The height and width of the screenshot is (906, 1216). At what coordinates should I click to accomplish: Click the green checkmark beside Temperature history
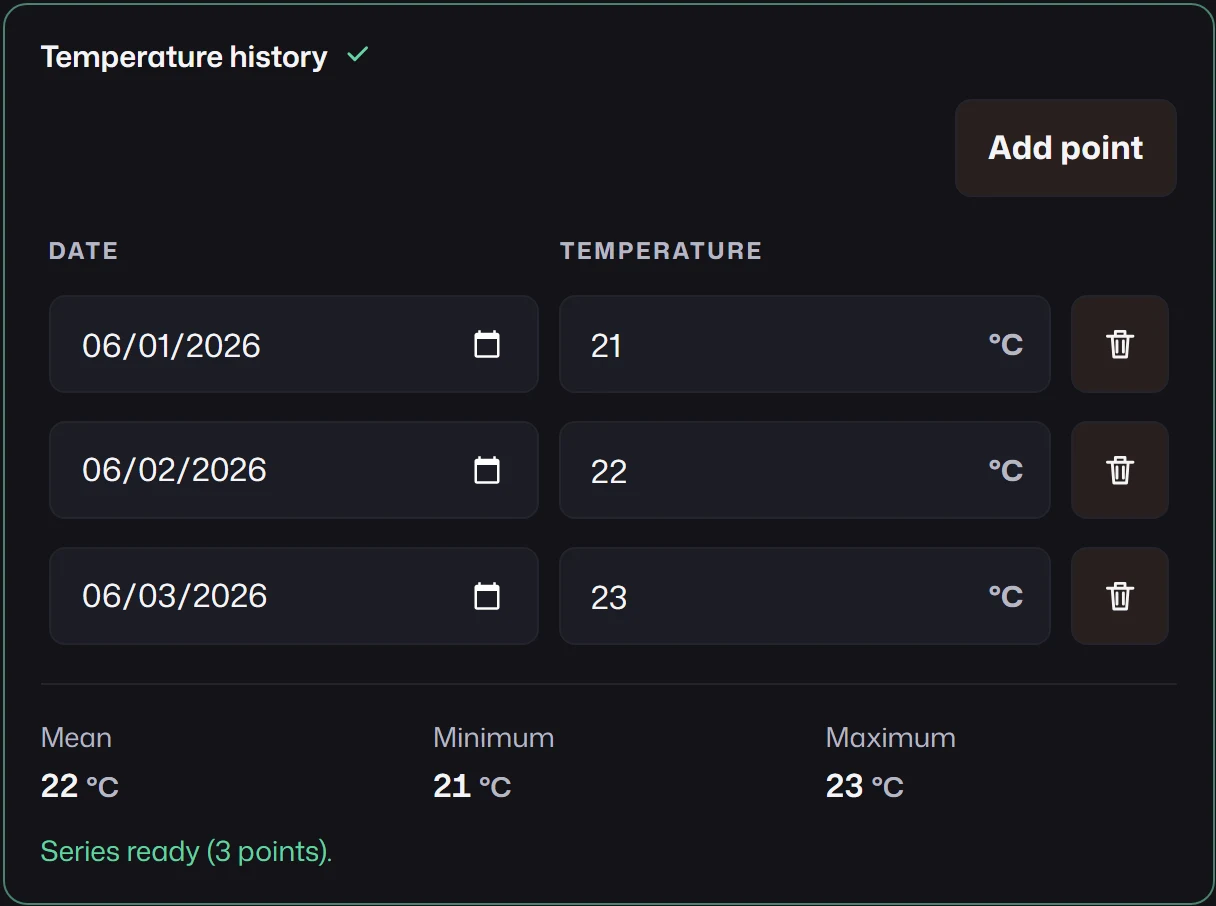coord(357,55)
